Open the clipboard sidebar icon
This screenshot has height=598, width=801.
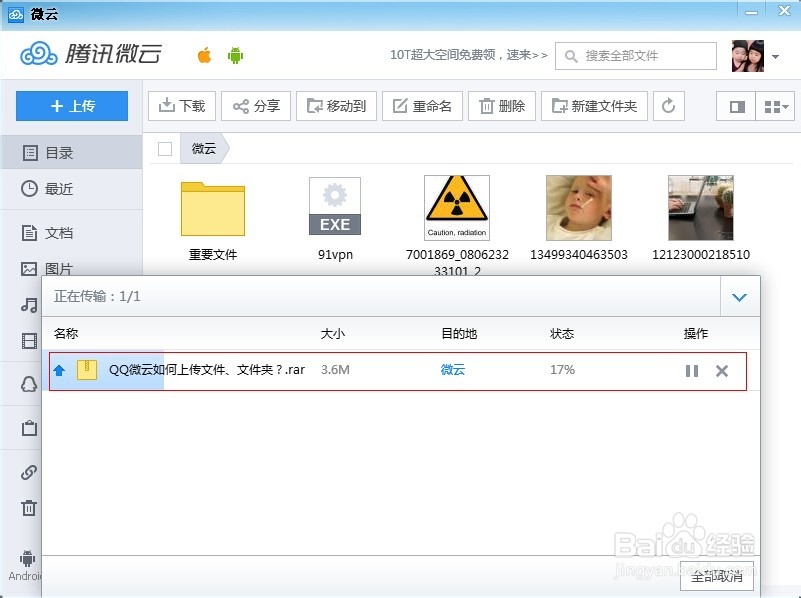tap(29, 428)
